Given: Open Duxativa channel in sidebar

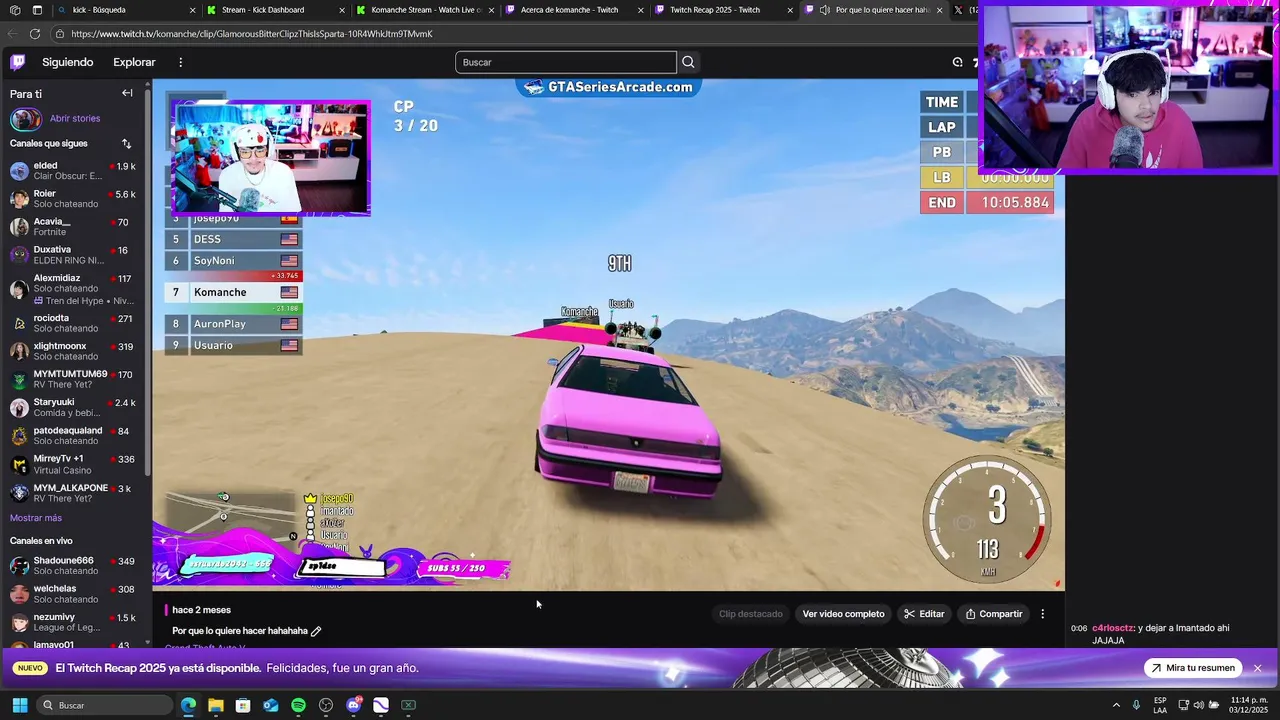Looking at the screenshot, I should point(74,255).
